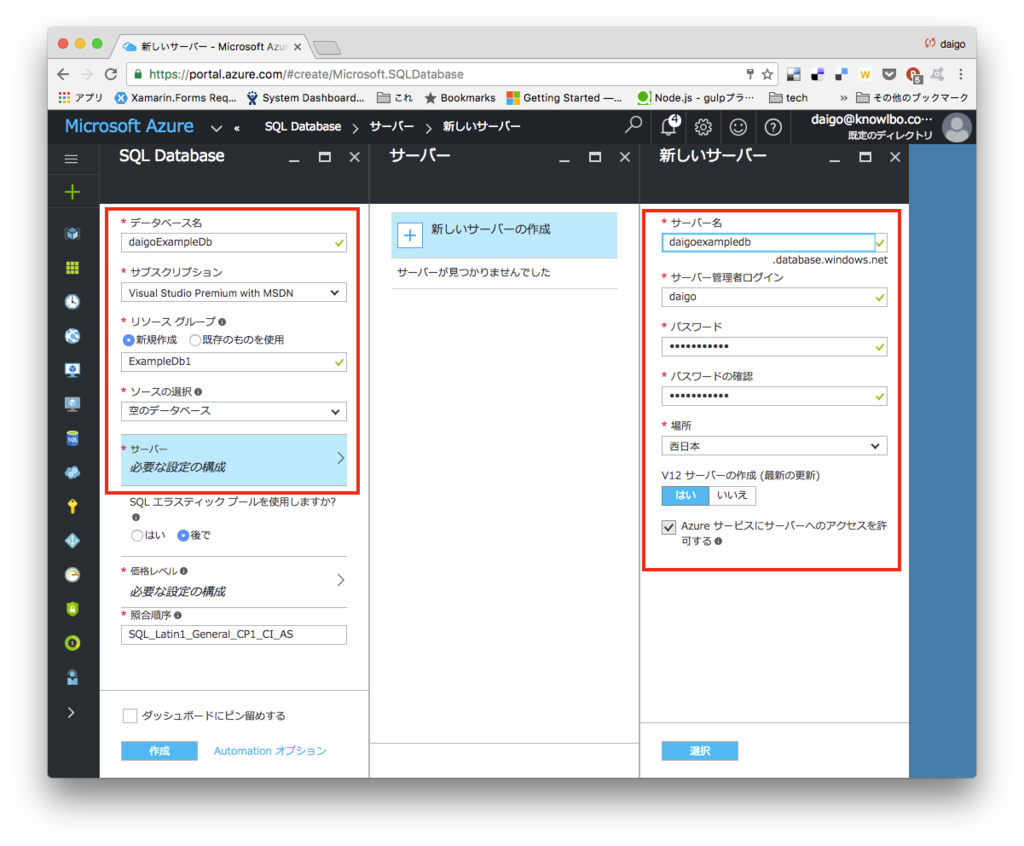
Task: Open ソースの選択 dropdown
Action: click(234, 412)
